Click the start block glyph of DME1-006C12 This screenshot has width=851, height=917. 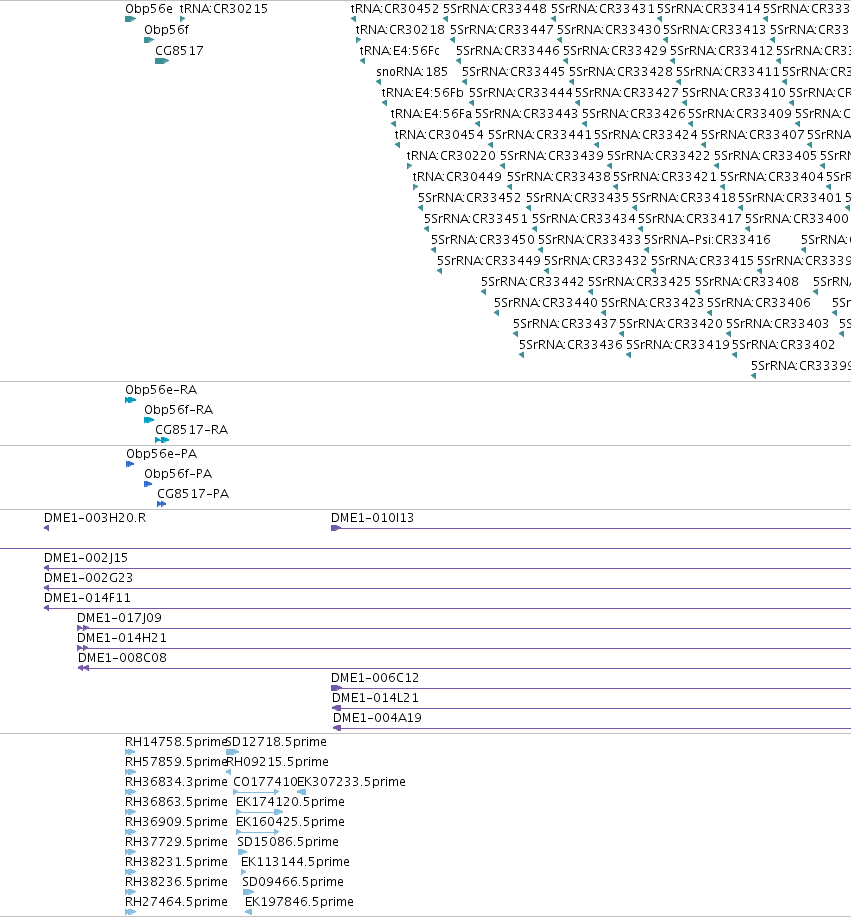(336, 688)
